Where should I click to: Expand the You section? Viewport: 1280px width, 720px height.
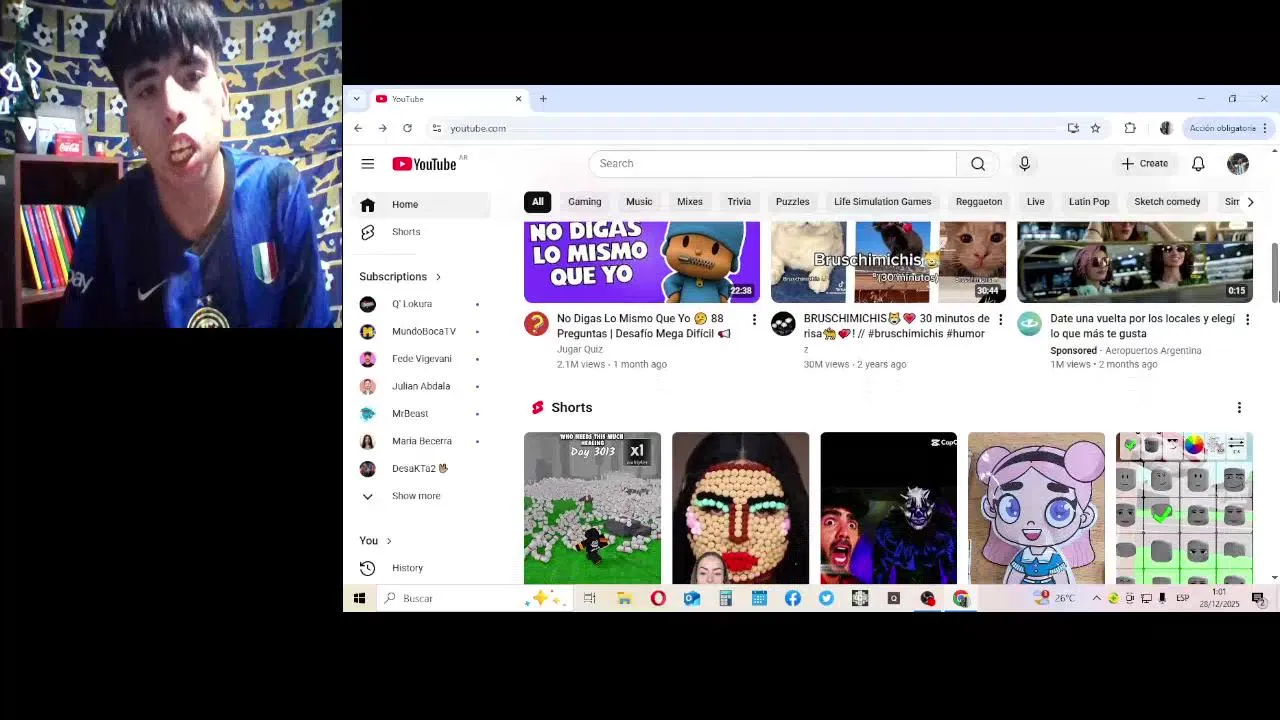pos(376,541)
